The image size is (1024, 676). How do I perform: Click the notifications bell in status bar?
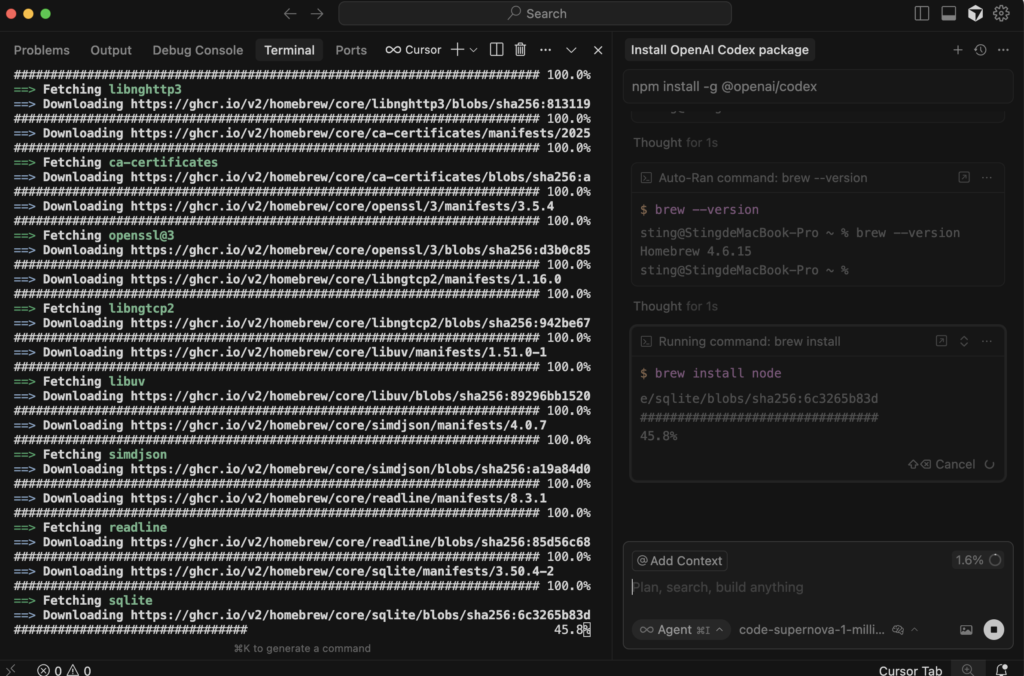pyautogui.click(x=1001, y=670)
